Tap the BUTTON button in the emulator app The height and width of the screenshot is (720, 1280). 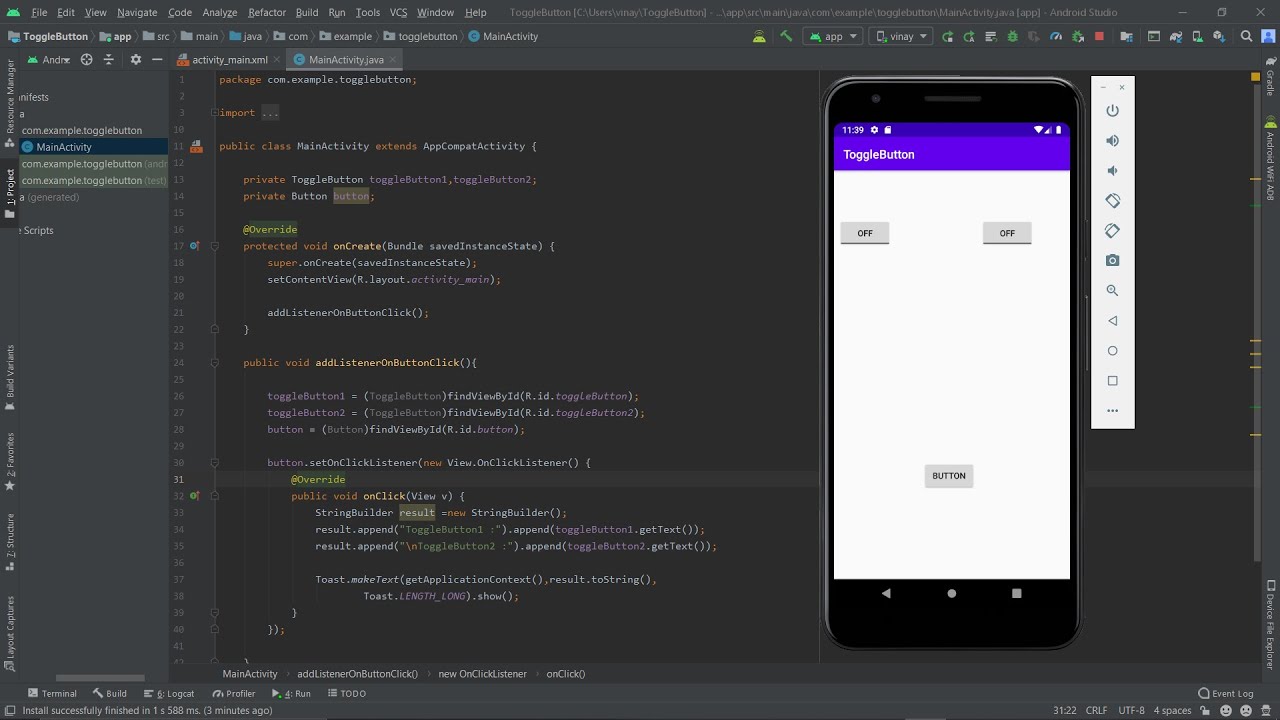click(x=949, y=476)
